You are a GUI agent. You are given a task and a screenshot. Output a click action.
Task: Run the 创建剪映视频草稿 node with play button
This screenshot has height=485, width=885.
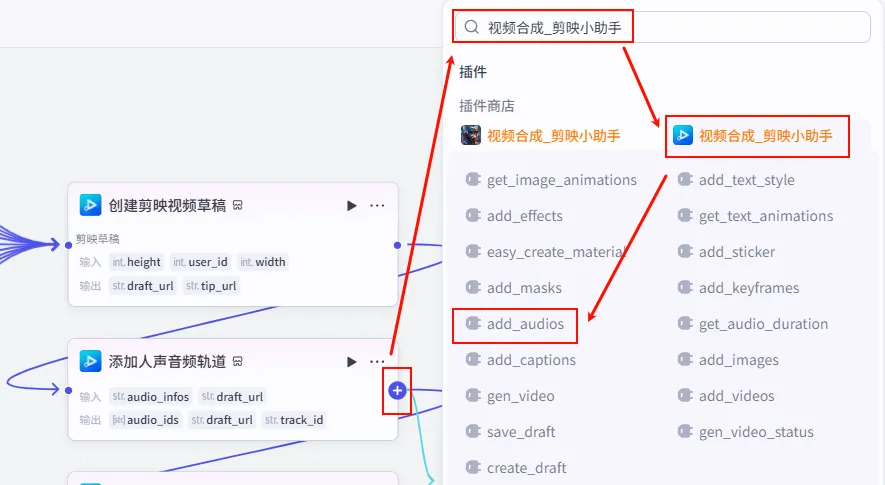(351, 206)
